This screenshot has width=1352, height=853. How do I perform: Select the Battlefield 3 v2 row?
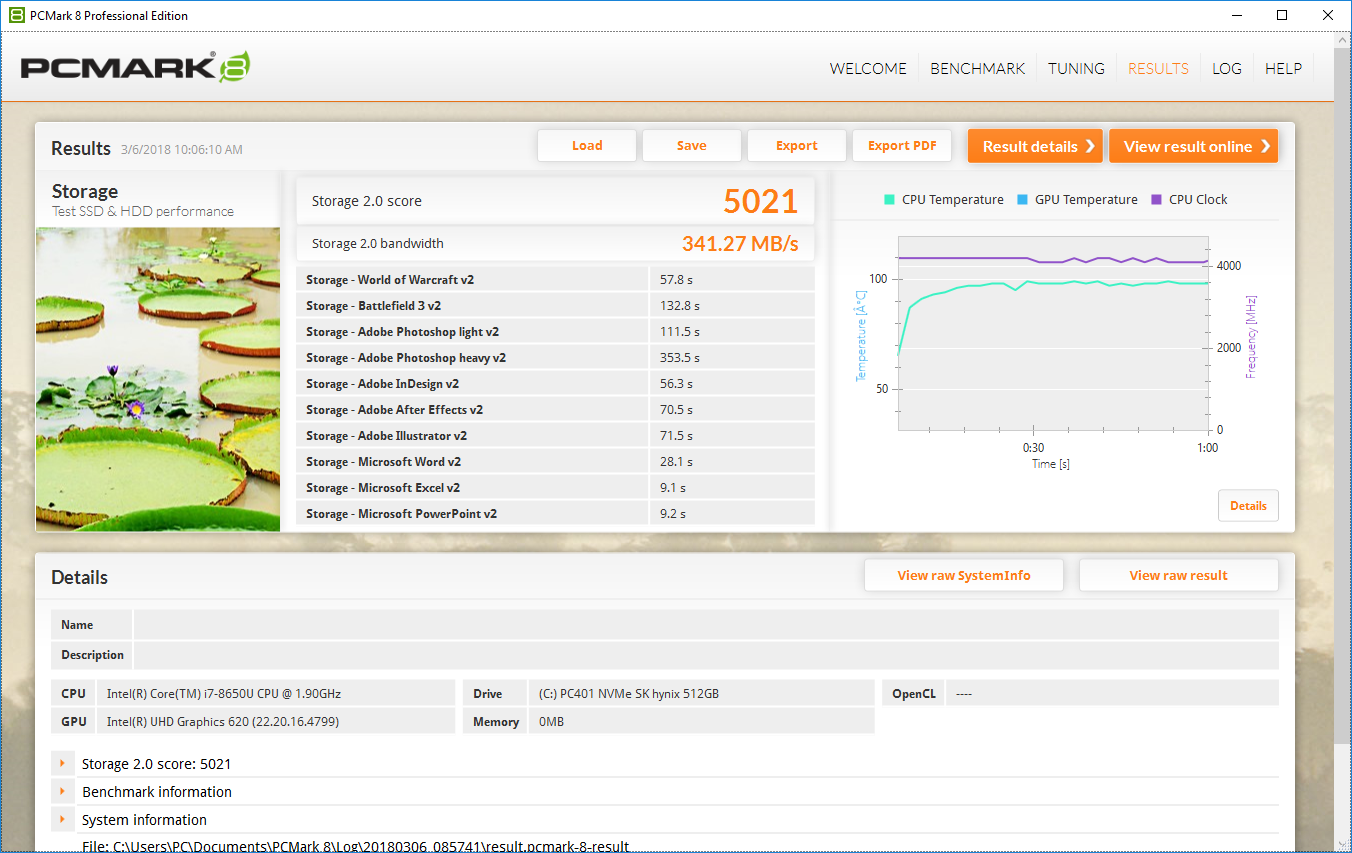pos(555,305)
